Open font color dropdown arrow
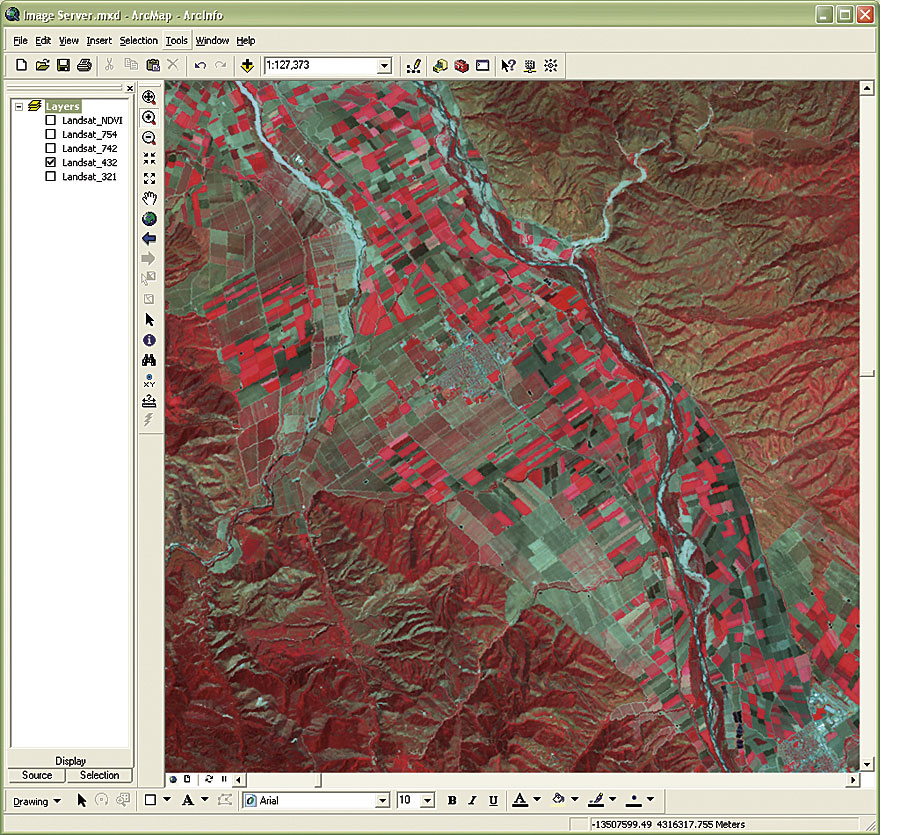Viewport: 900px width, 835px height. click(537, 799)
